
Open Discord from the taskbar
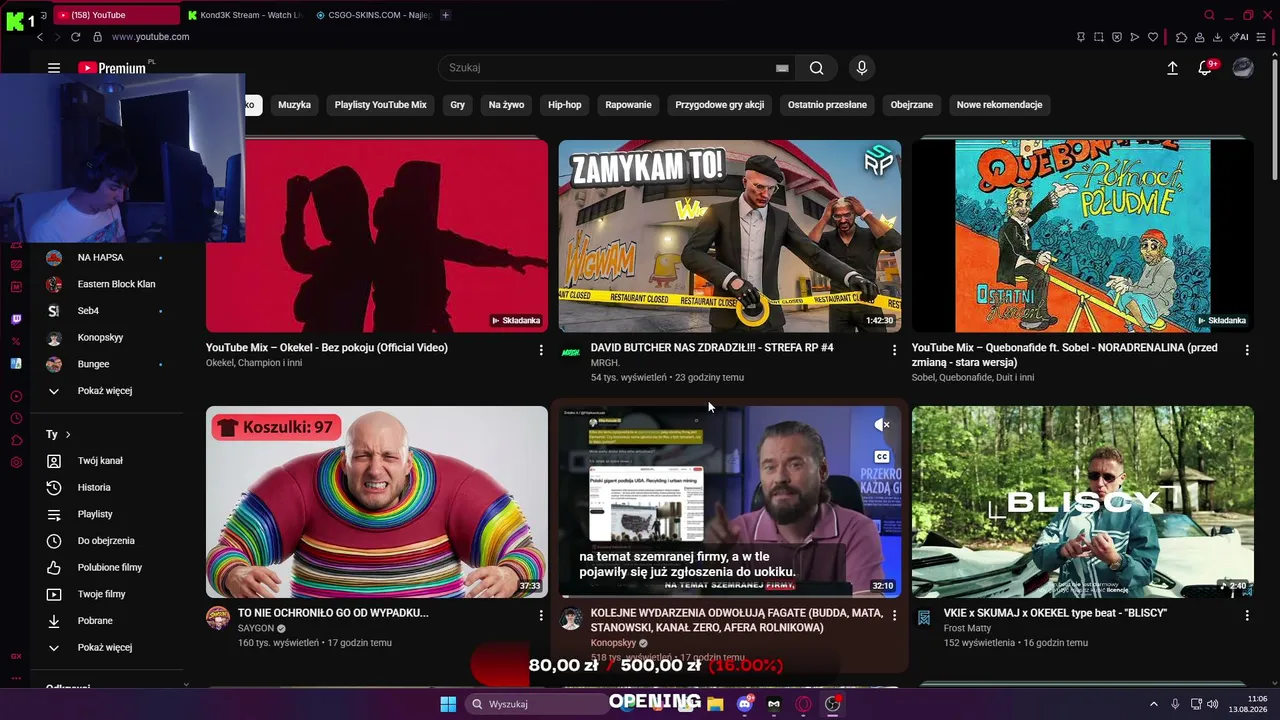point(745,704)
